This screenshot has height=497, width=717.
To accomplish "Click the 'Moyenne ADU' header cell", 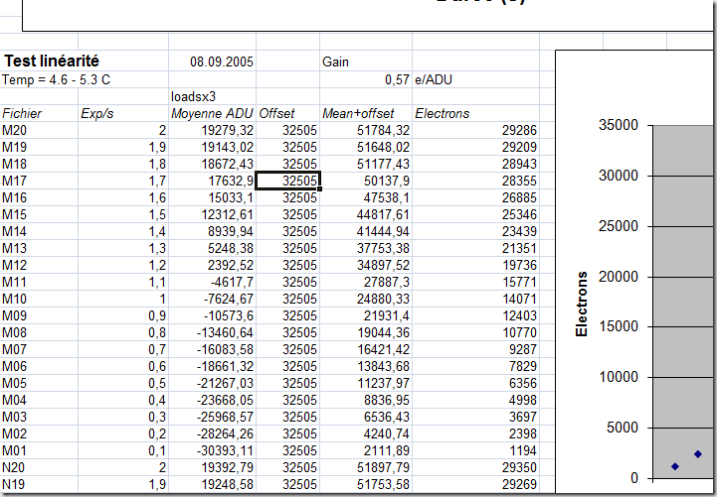I will pyautogui.click(x=211, y=113).
